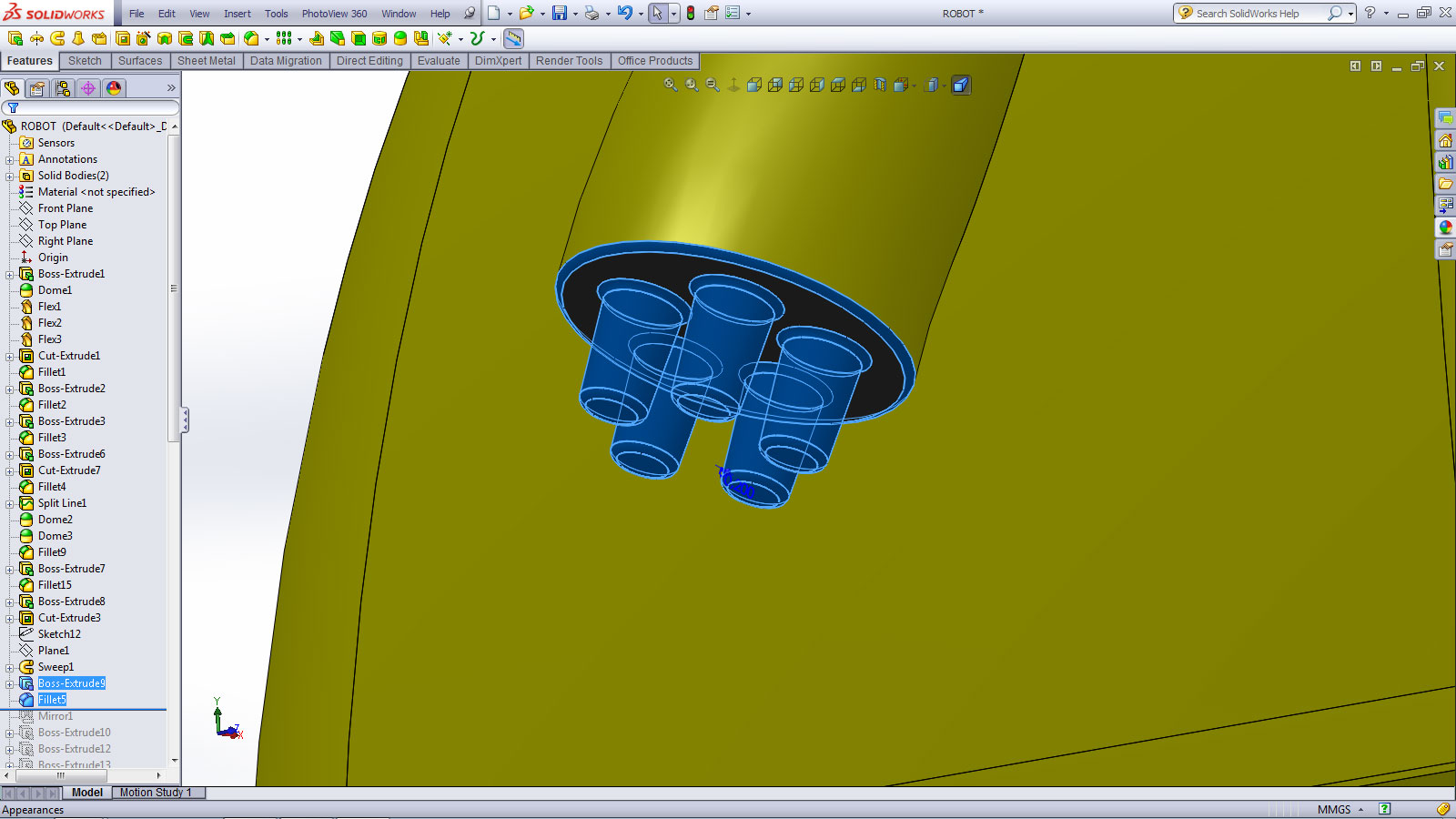Image resolution: width=1456 pixels, height=819 pixels.
Task: Switch to the Motion Study 1 tab
Action: (156, 793)
